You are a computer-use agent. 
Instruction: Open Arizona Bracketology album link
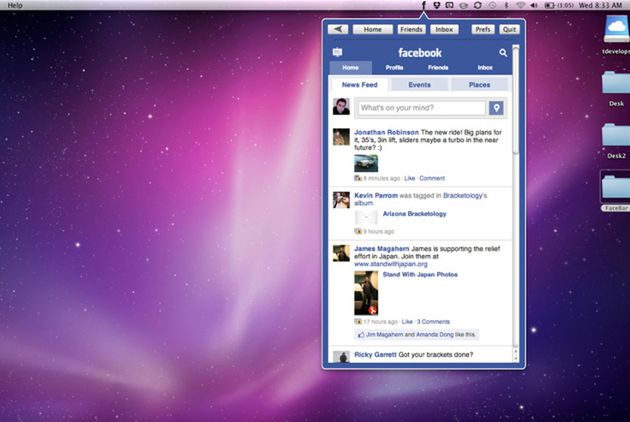pyautogui.click(x=414, y=213)
